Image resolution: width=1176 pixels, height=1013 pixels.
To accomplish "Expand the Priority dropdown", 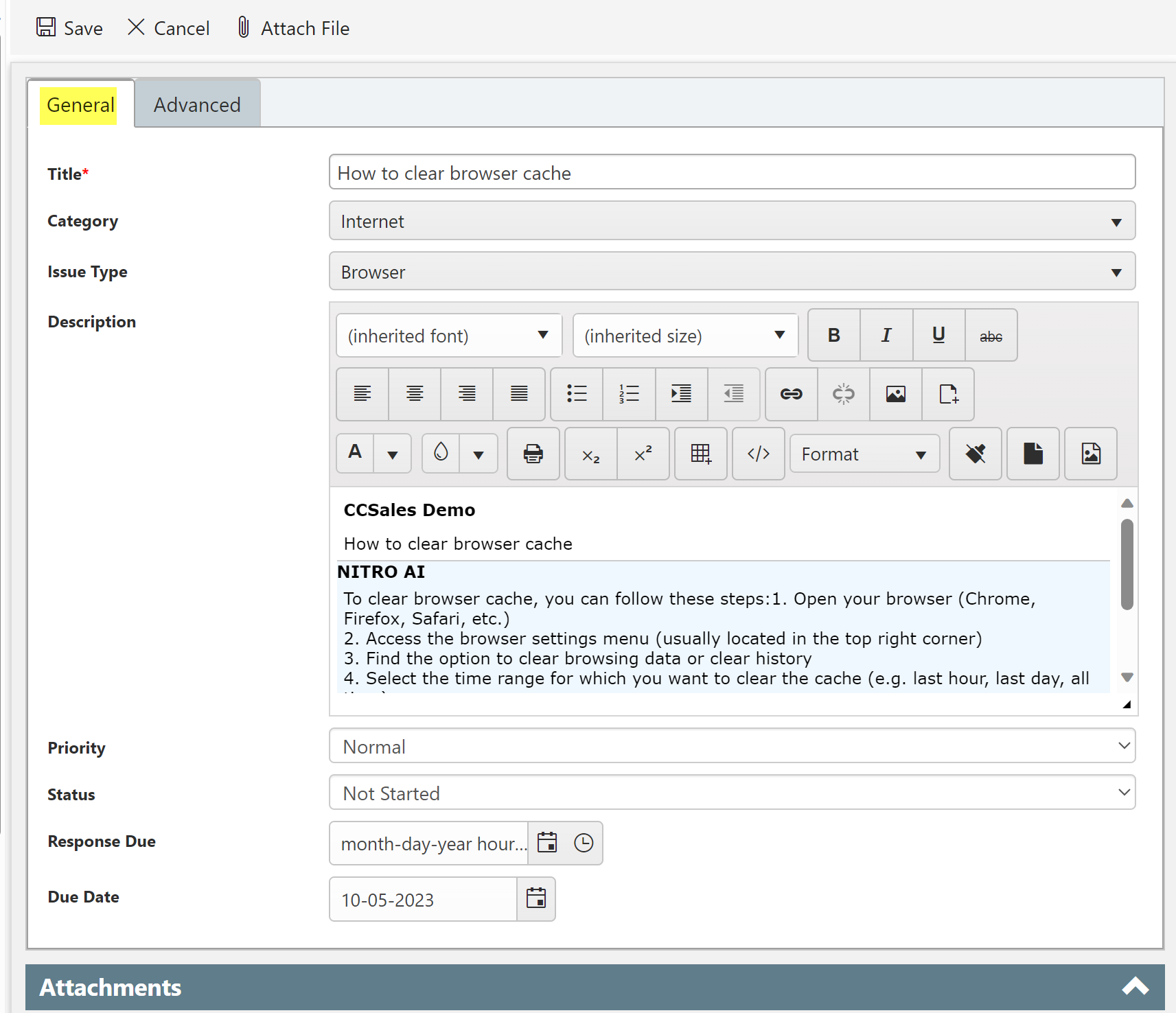I will (x=732, y=746).
